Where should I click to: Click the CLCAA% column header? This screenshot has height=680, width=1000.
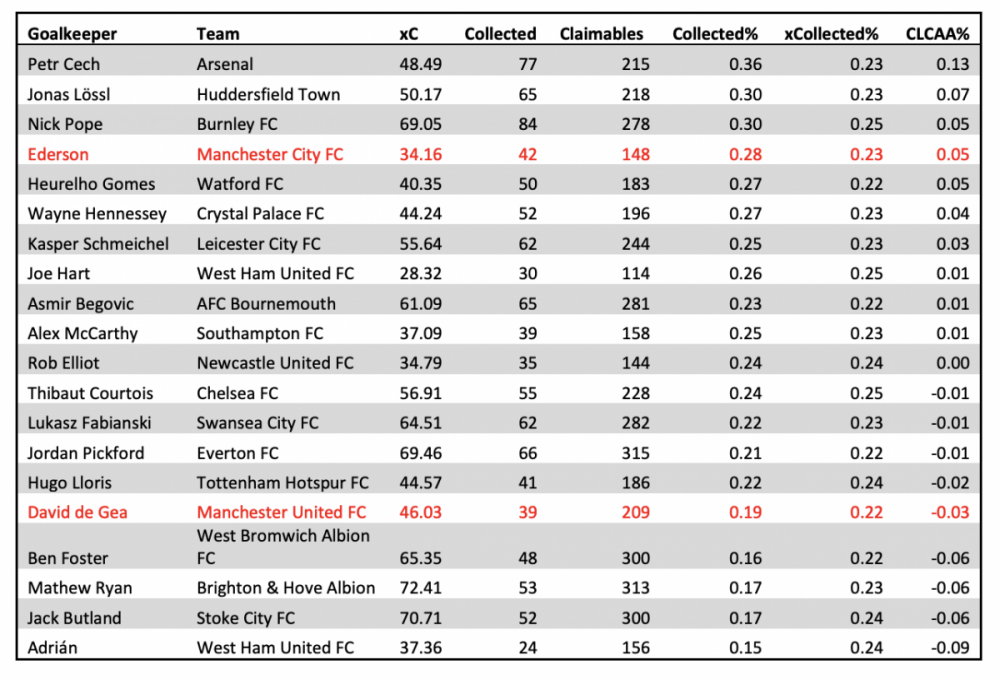[938, 34]
